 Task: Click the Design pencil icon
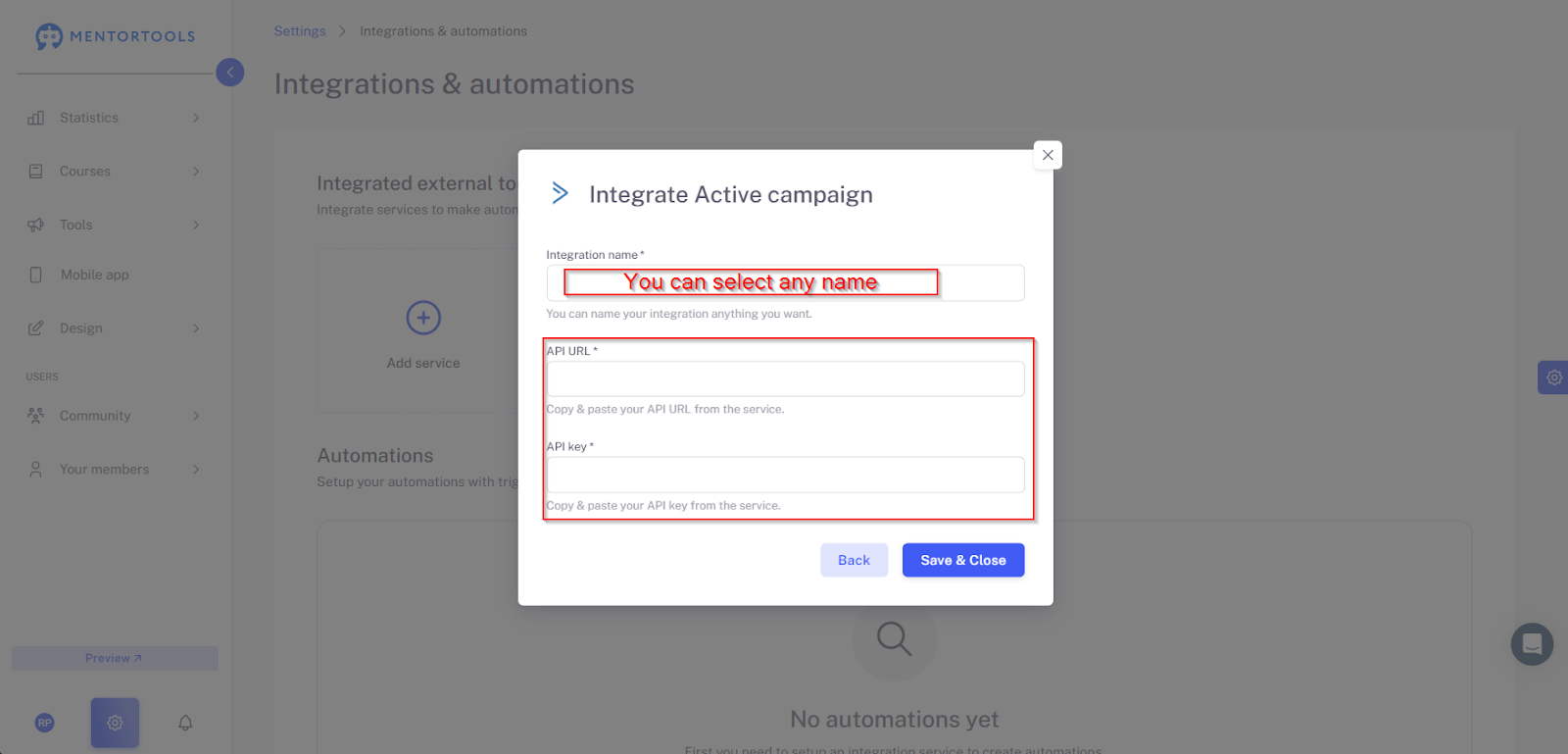[x=36, y=328]
